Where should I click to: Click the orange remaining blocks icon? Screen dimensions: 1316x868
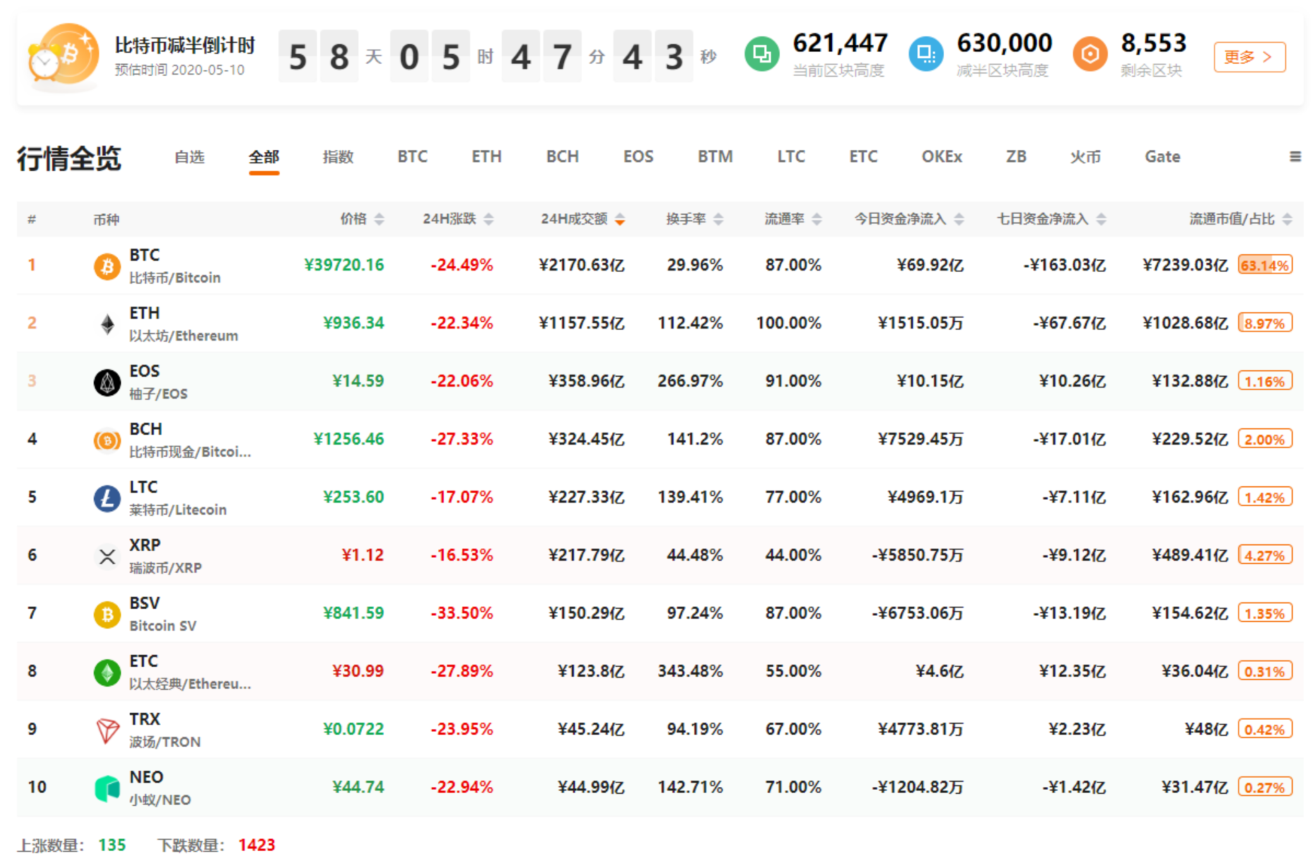coord(1090,54)
